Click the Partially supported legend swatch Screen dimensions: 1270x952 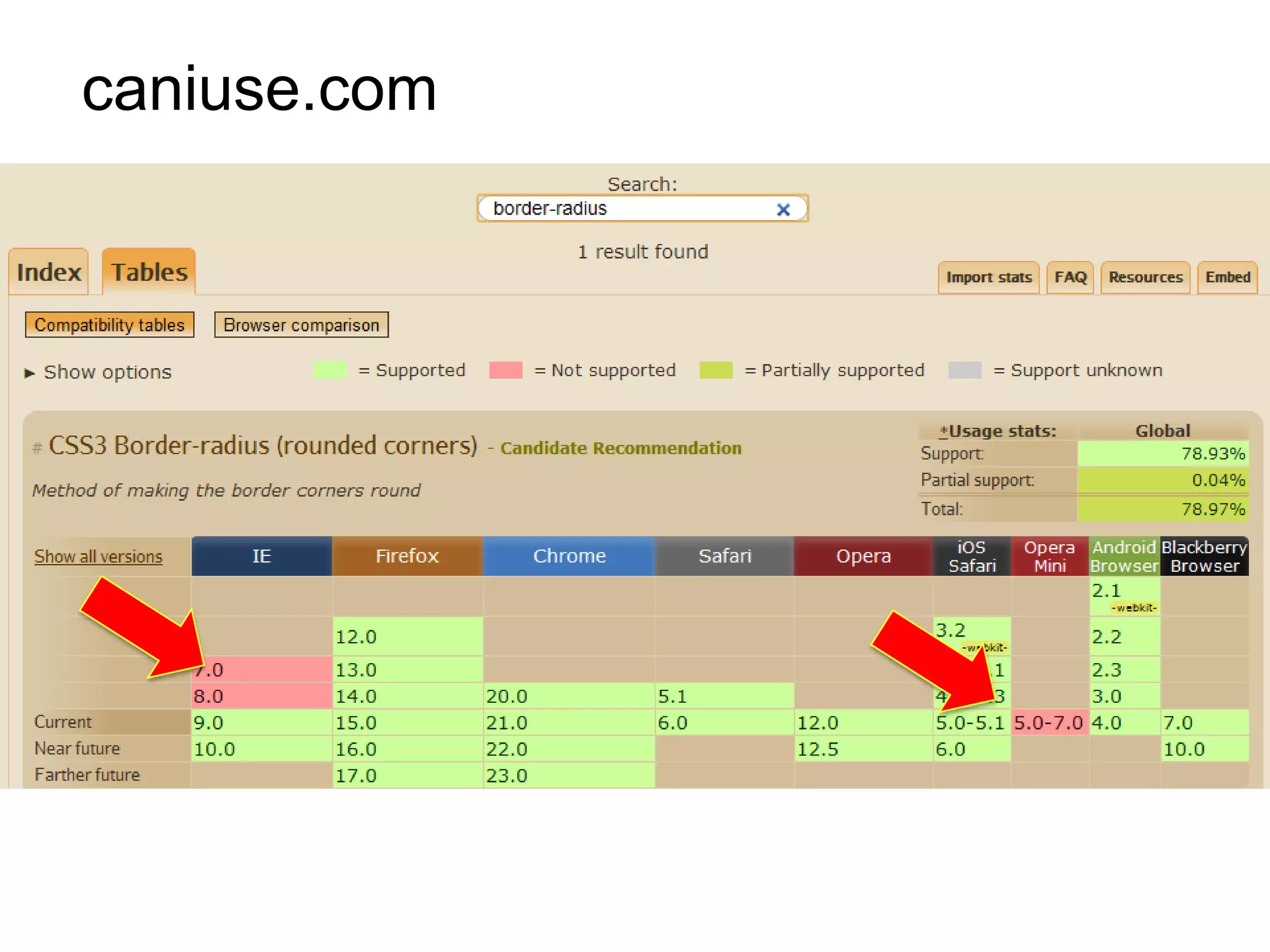point(716,370)
